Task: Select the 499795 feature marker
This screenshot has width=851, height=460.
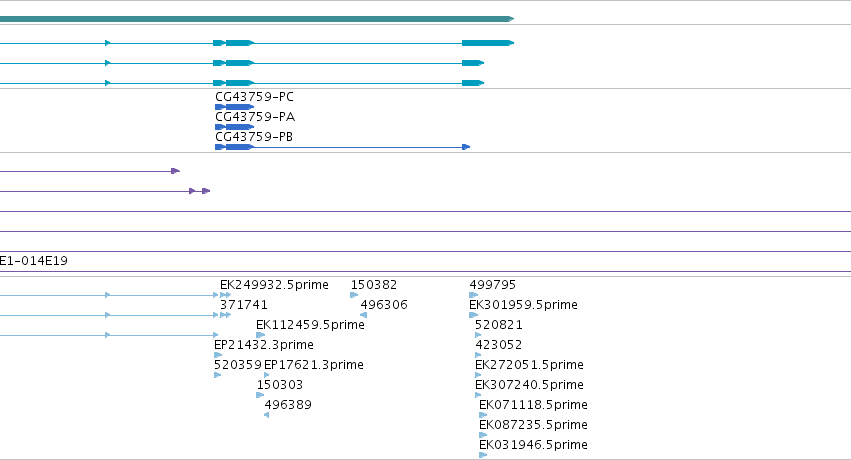Action: 473,295
